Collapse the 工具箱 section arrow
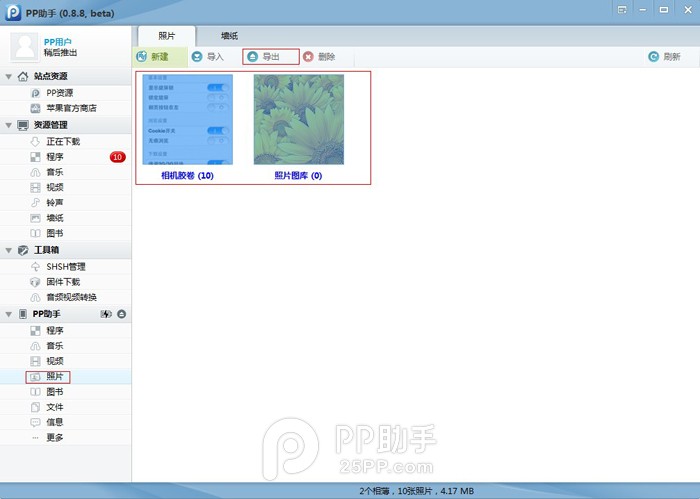 tap(8, 250)
